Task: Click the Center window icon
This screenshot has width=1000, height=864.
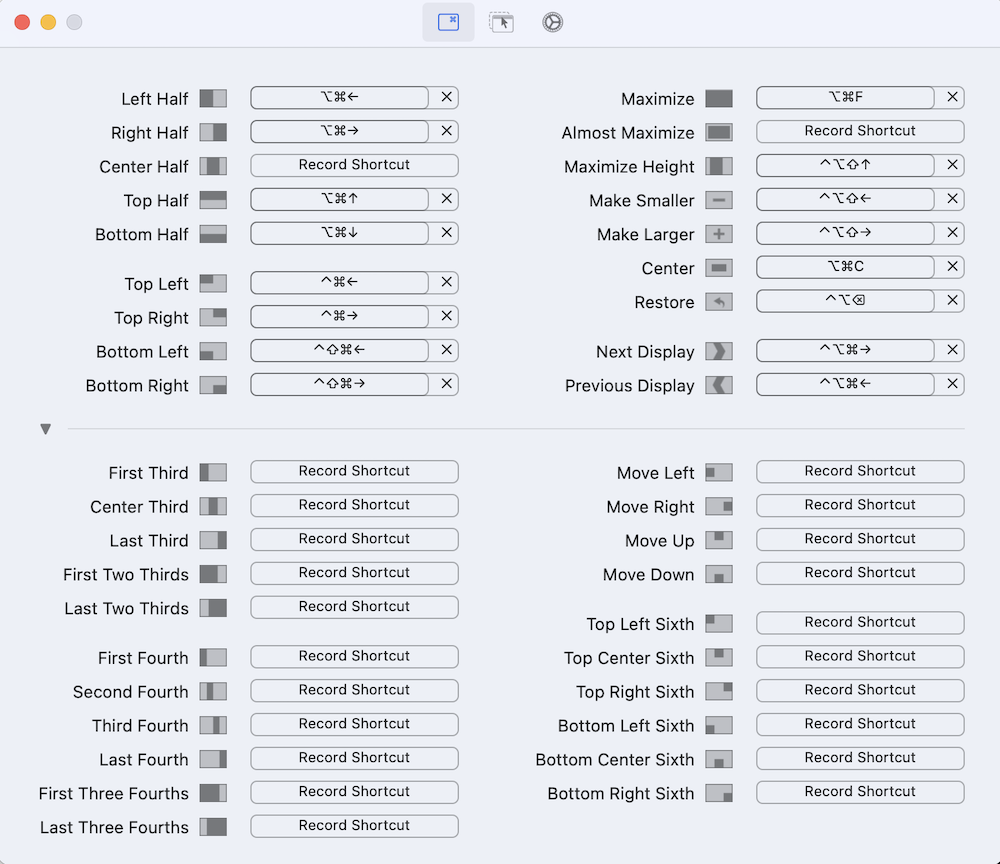Action: [719, 267]
